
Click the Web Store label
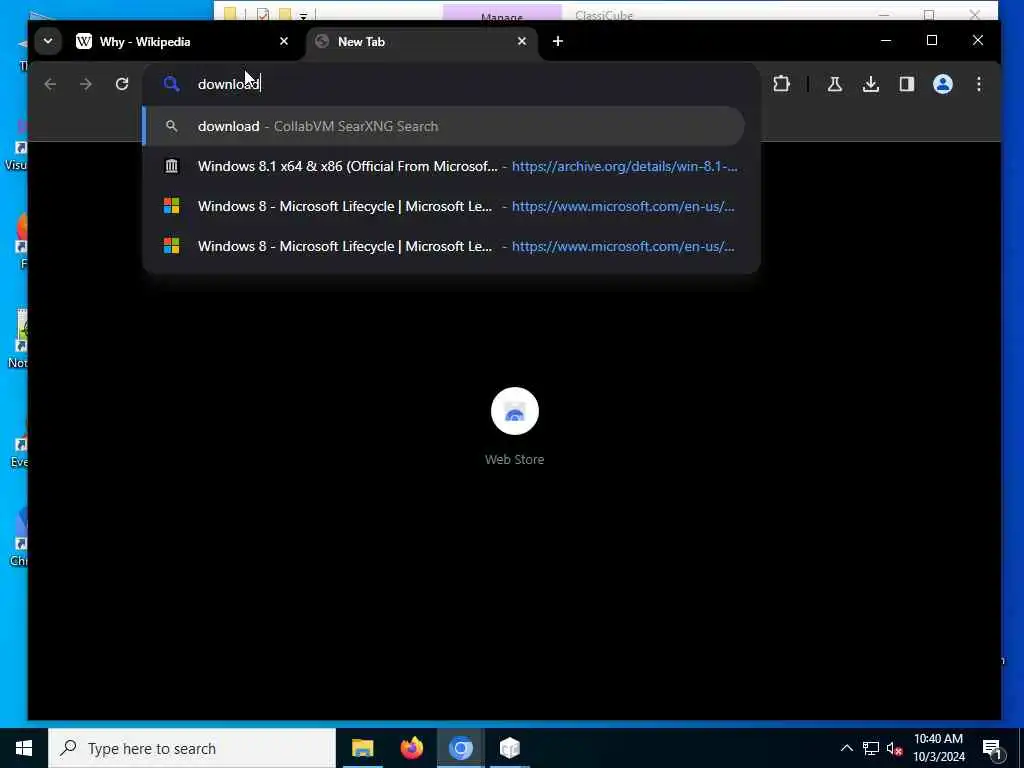point(515,460)
